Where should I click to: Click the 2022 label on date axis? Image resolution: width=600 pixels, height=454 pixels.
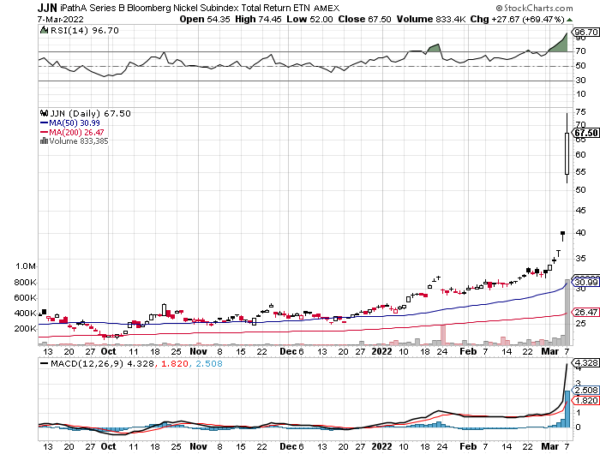382,351
